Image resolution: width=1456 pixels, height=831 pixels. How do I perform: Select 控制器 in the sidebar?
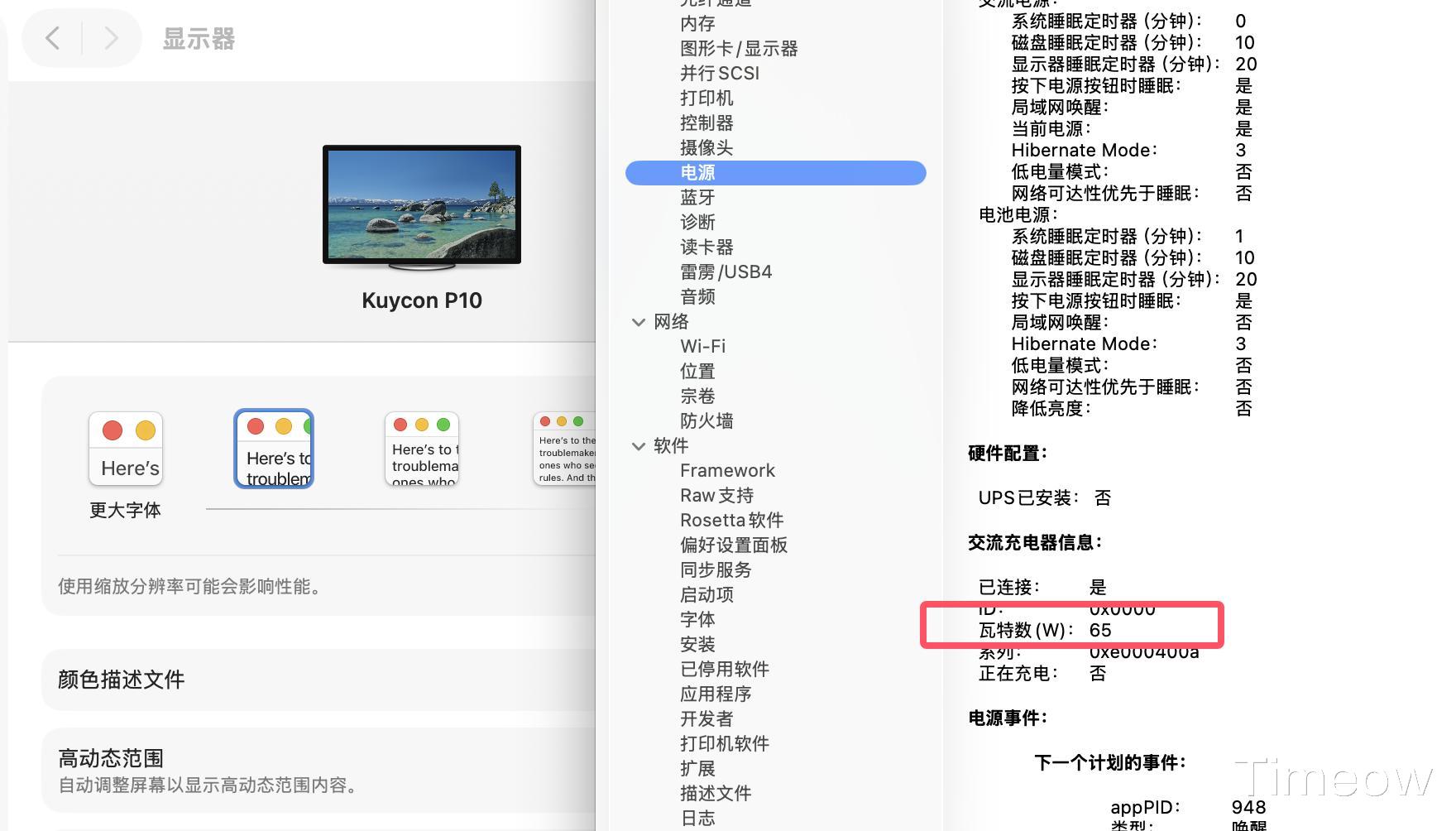706,123
